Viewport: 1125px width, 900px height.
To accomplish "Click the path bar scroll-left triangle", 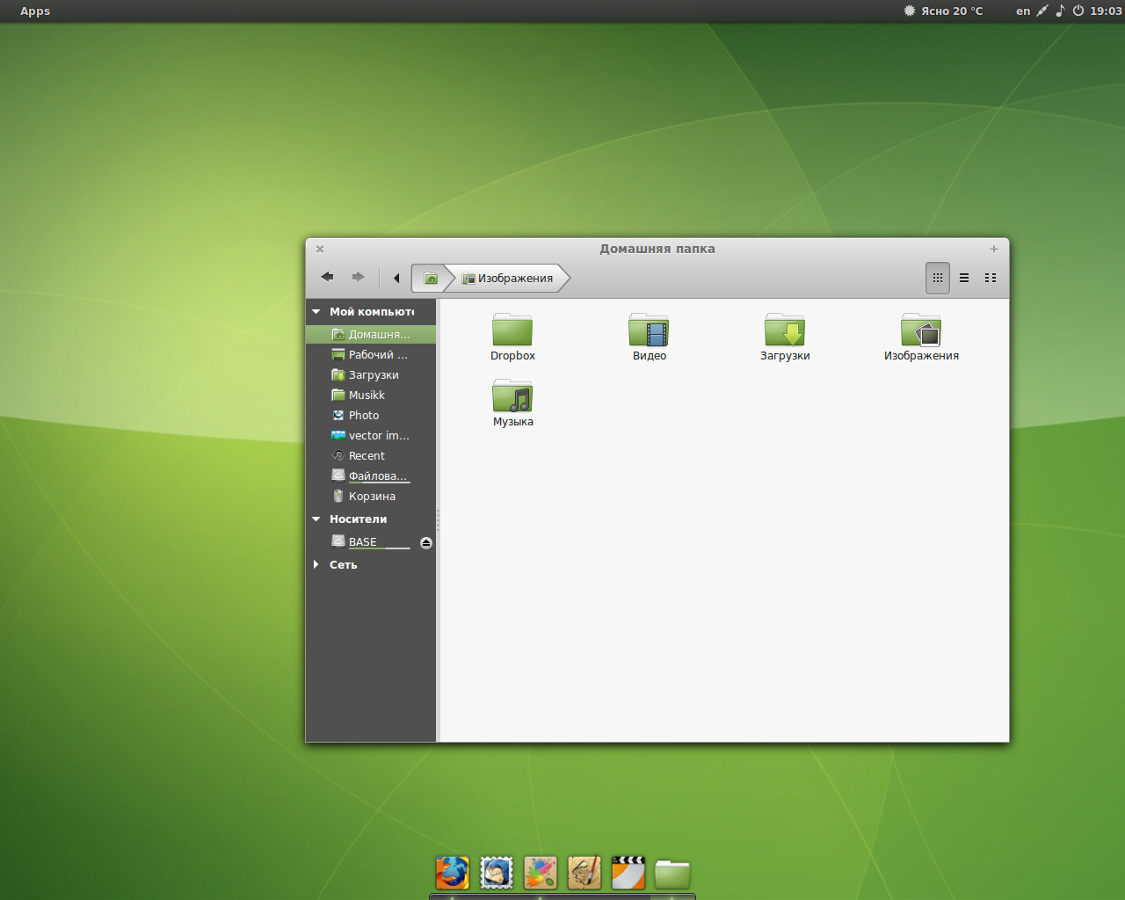I will (x=396, y=278).
